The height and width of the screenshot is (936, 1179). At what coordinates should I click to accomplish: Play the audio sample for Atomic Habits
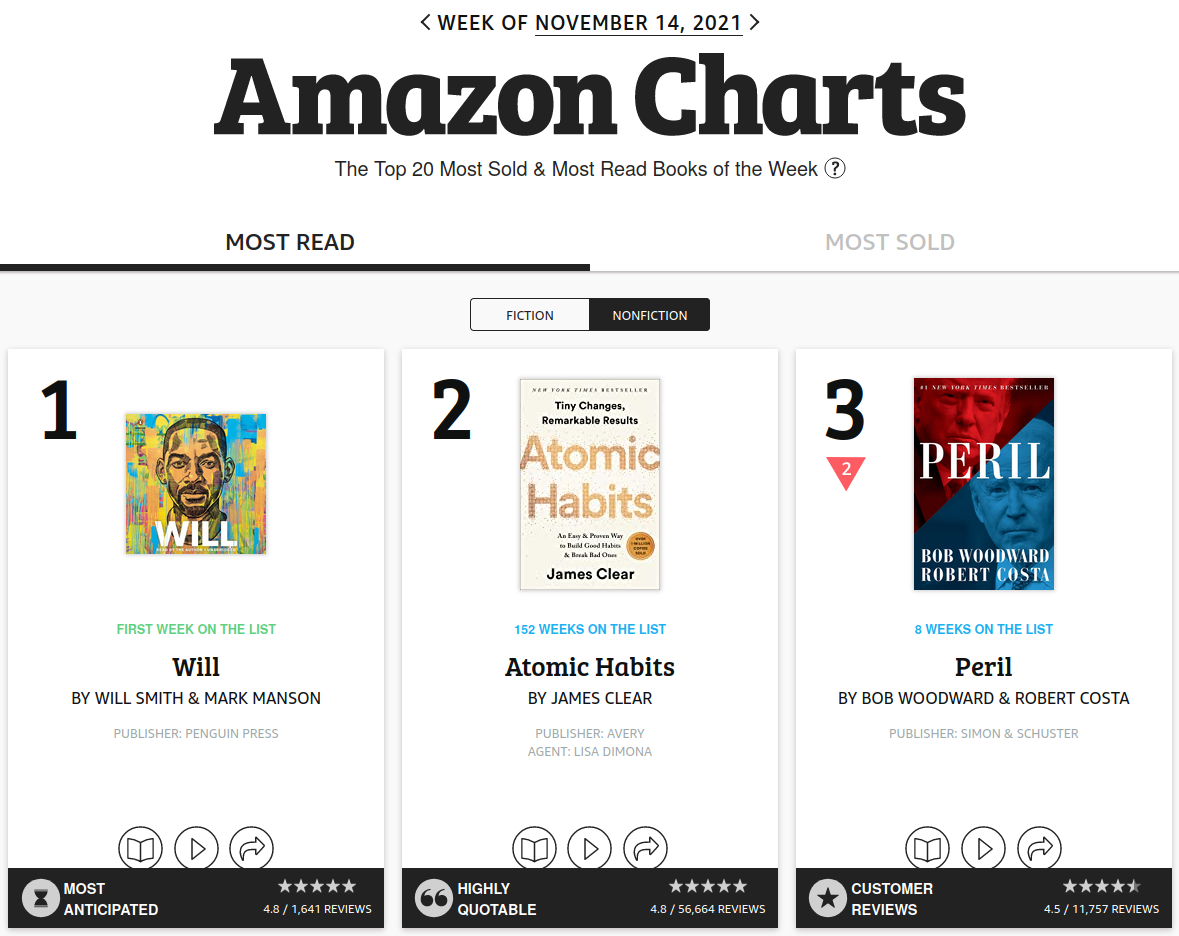(589, 848)
